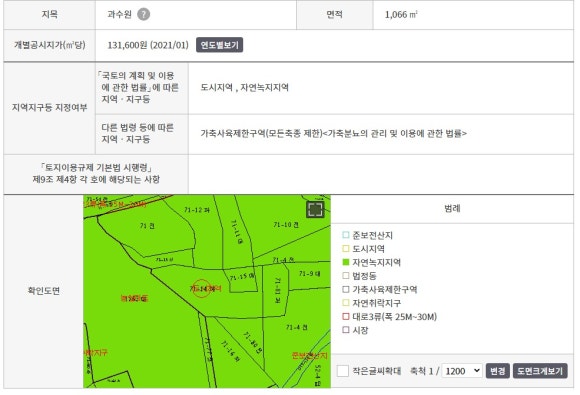580x395 pixels.
Task: Click the 지역지구등 지정여부 label
Action: click(50, 108)
